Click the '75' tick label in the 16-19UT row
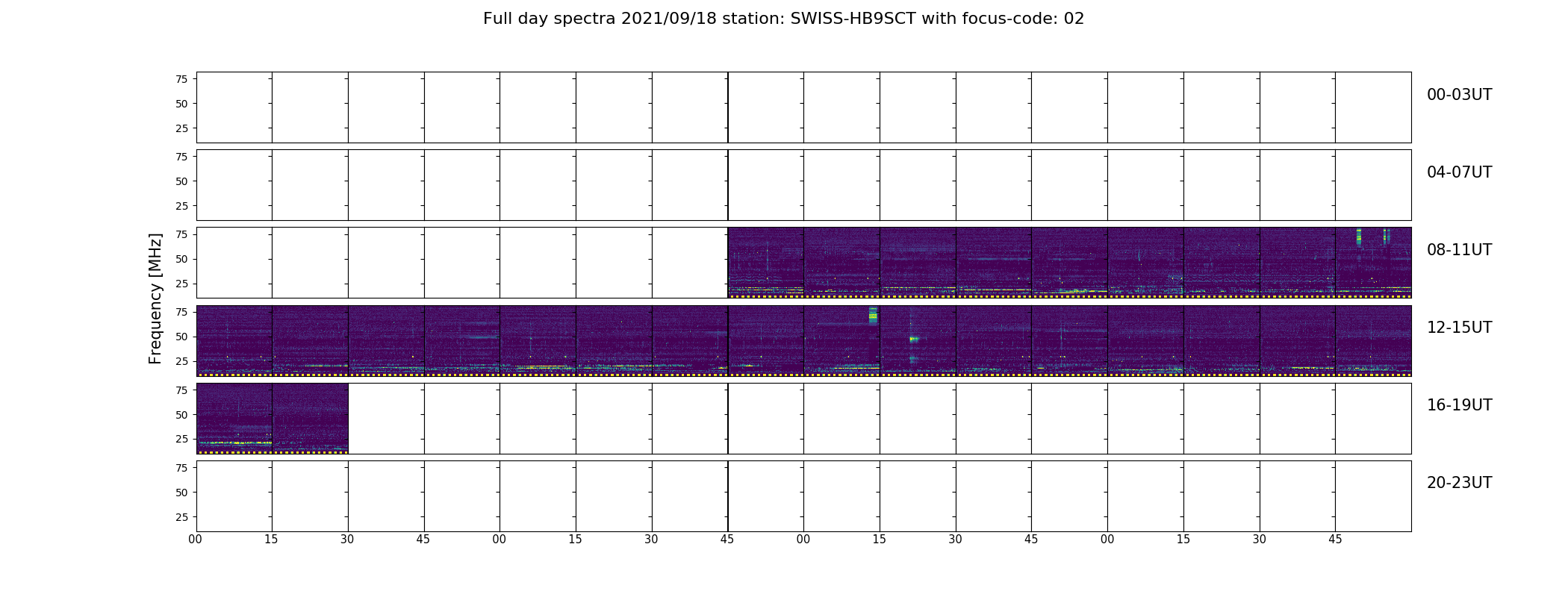This screenshot has height=597, width=1568. (181, 390)
